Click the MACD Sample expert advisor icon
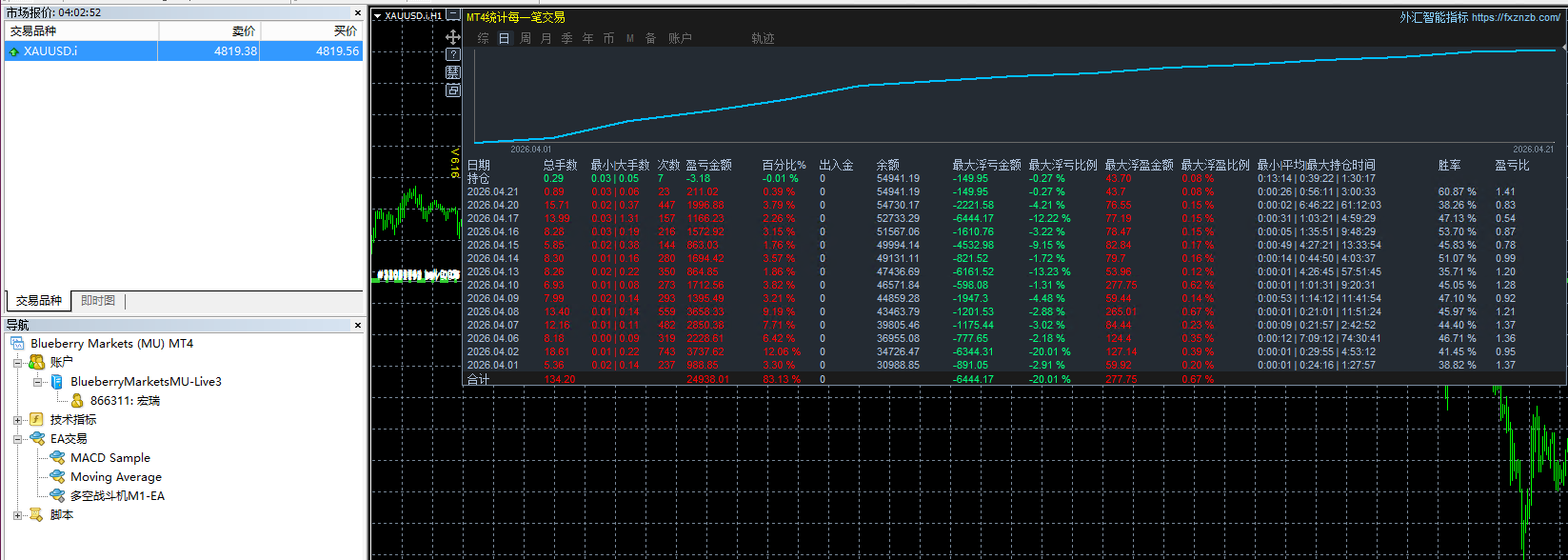 (57, 458)
